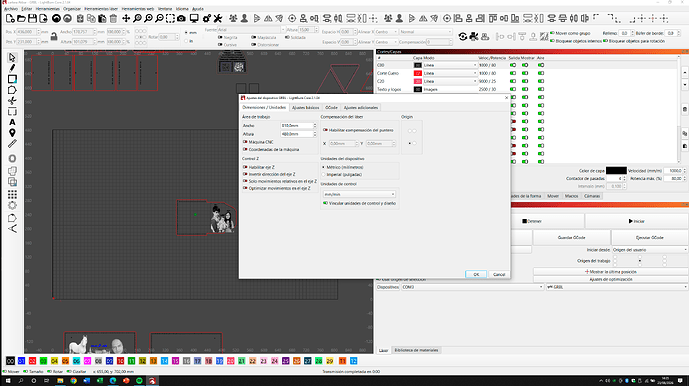The height and width of the screenshot is (386, 689).
Task: Select the Polygon tool in left toolbar
Action: click(x=12, y=90)
